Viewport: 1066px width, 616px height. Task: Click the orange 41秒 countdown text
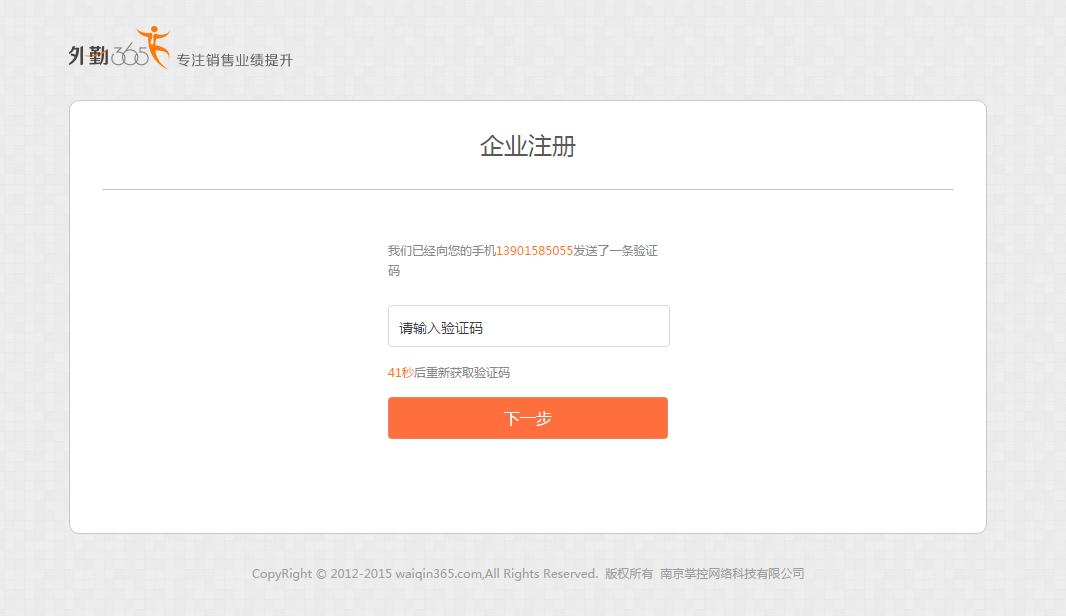(400, 373)
